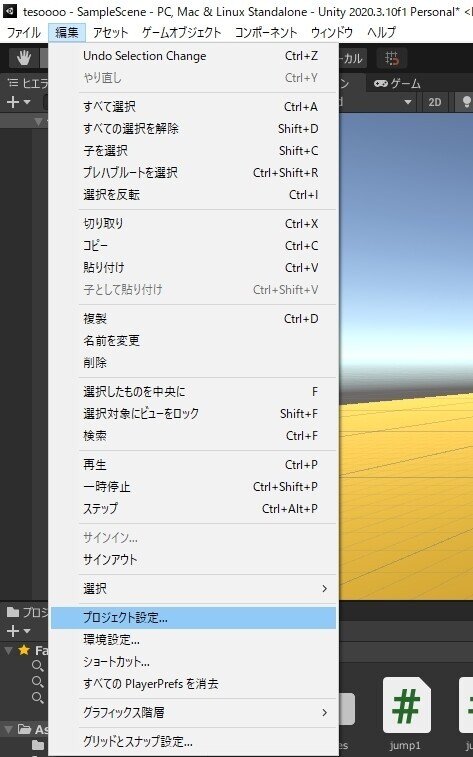Screen dimensions: 473x757
Task: Choose 検索 entry
Action: pos(193,435)
